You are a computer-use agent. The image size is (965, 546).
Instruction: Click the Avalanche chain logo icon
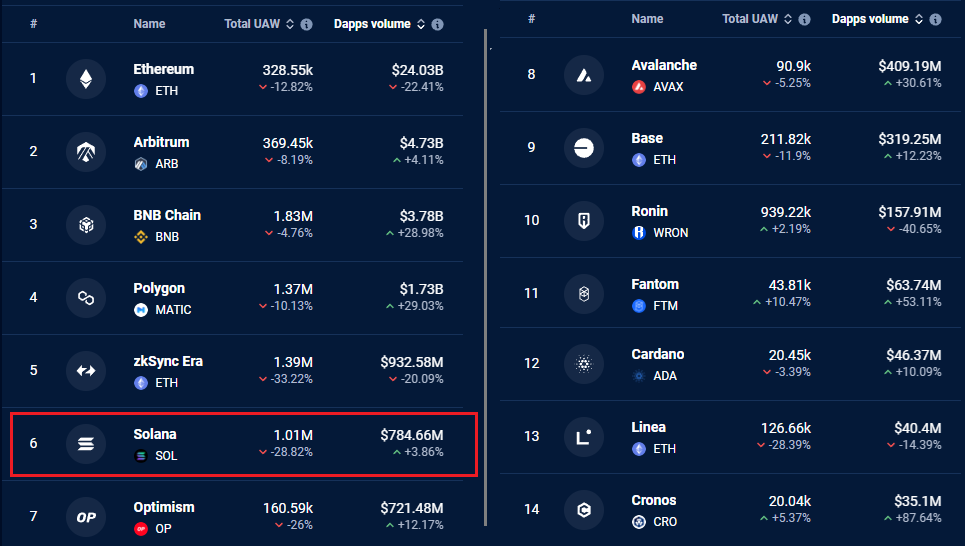(x=584, y=75)
